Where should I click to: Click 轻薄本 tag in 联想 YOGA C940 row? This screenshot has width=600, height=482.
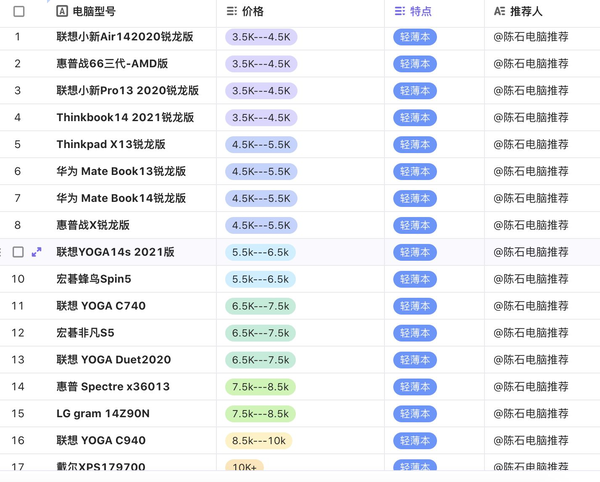(x=415, y=441)
